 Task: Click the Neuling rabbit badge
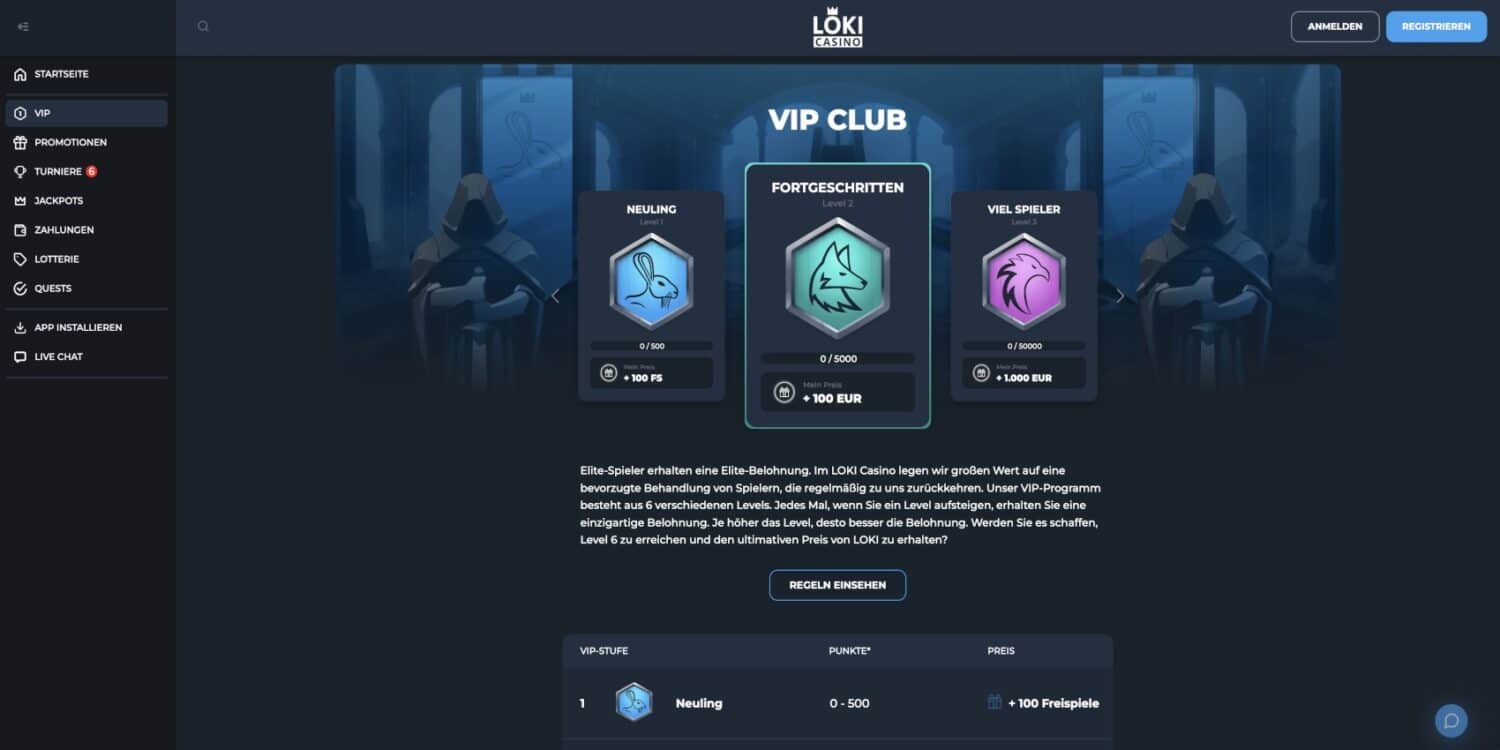tap(651, 282)
